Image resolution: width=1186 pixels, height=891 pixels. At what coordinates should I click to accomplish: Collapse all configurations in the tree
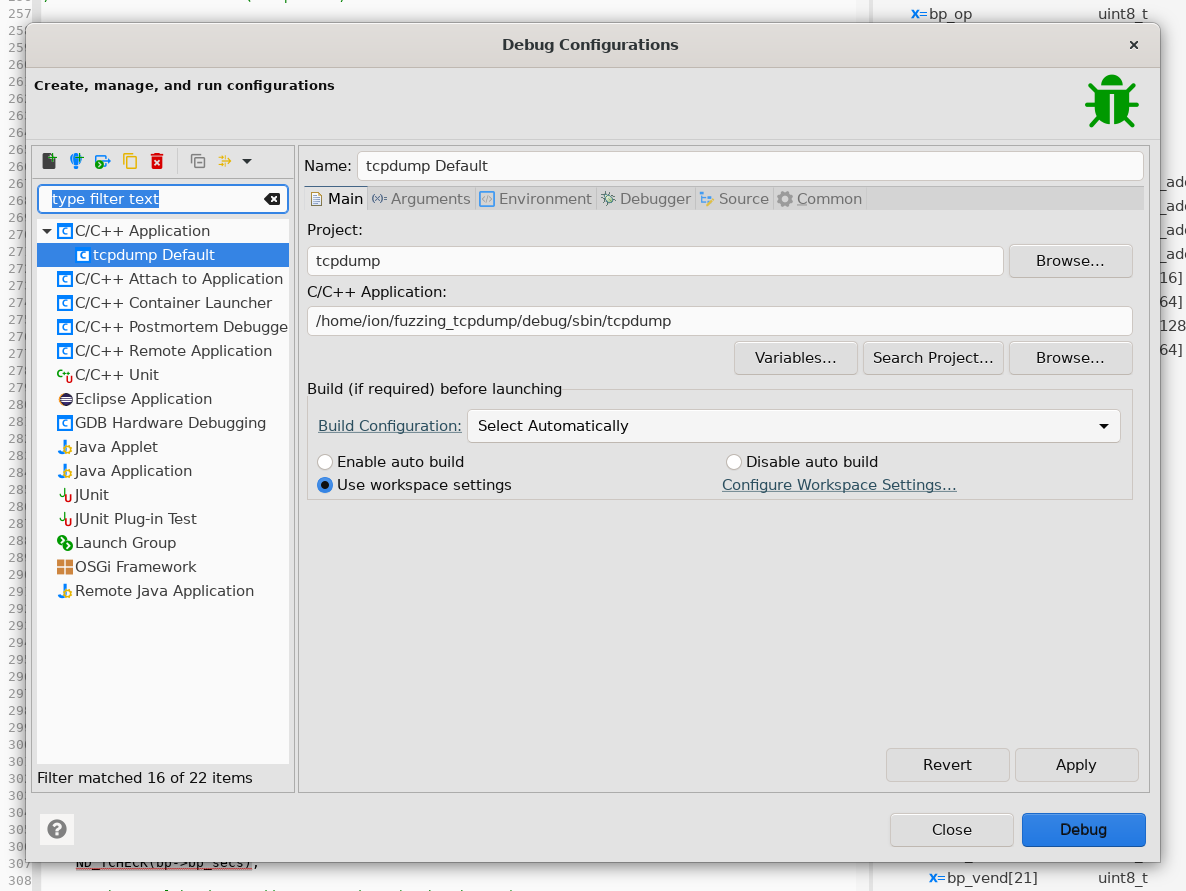tap(197, 161)
